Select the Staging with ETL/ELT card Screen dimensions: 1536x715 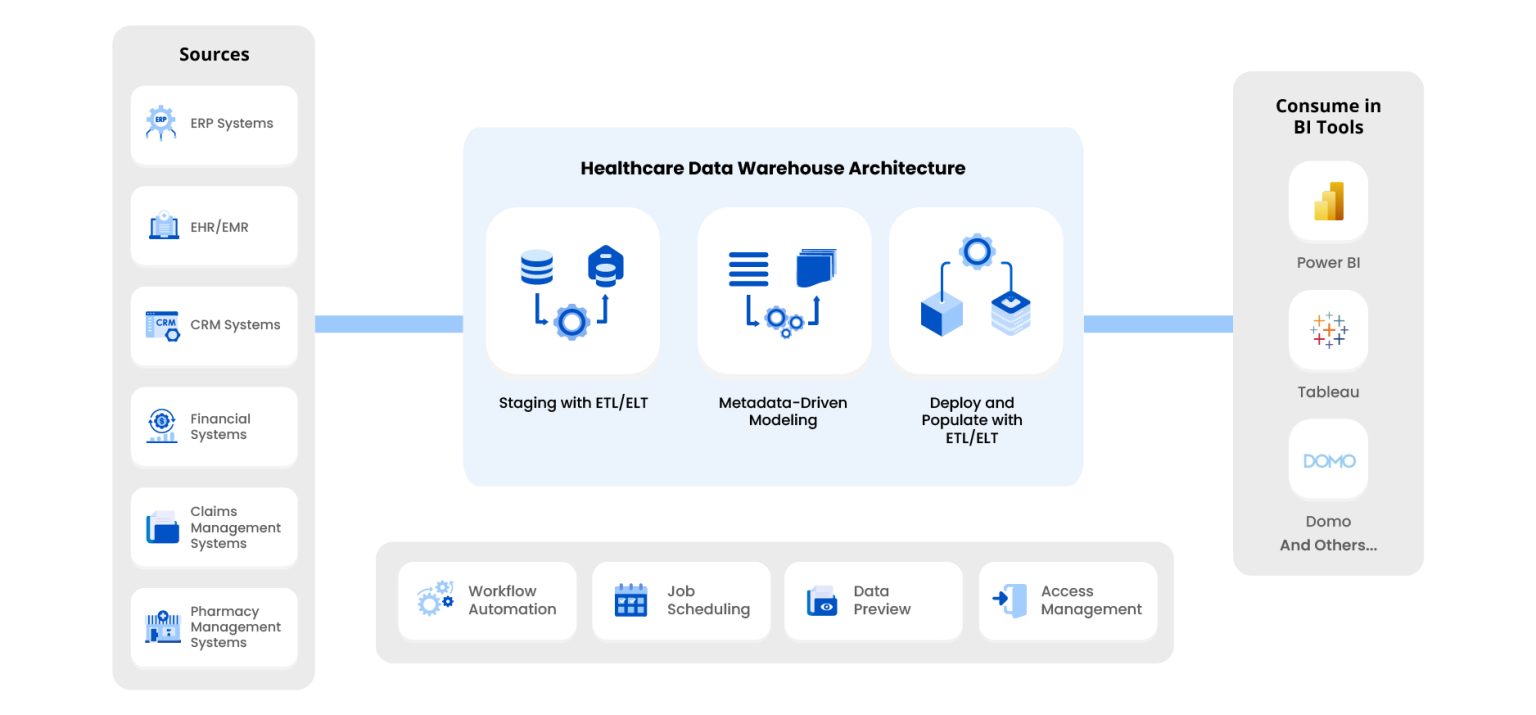point(572,291)
